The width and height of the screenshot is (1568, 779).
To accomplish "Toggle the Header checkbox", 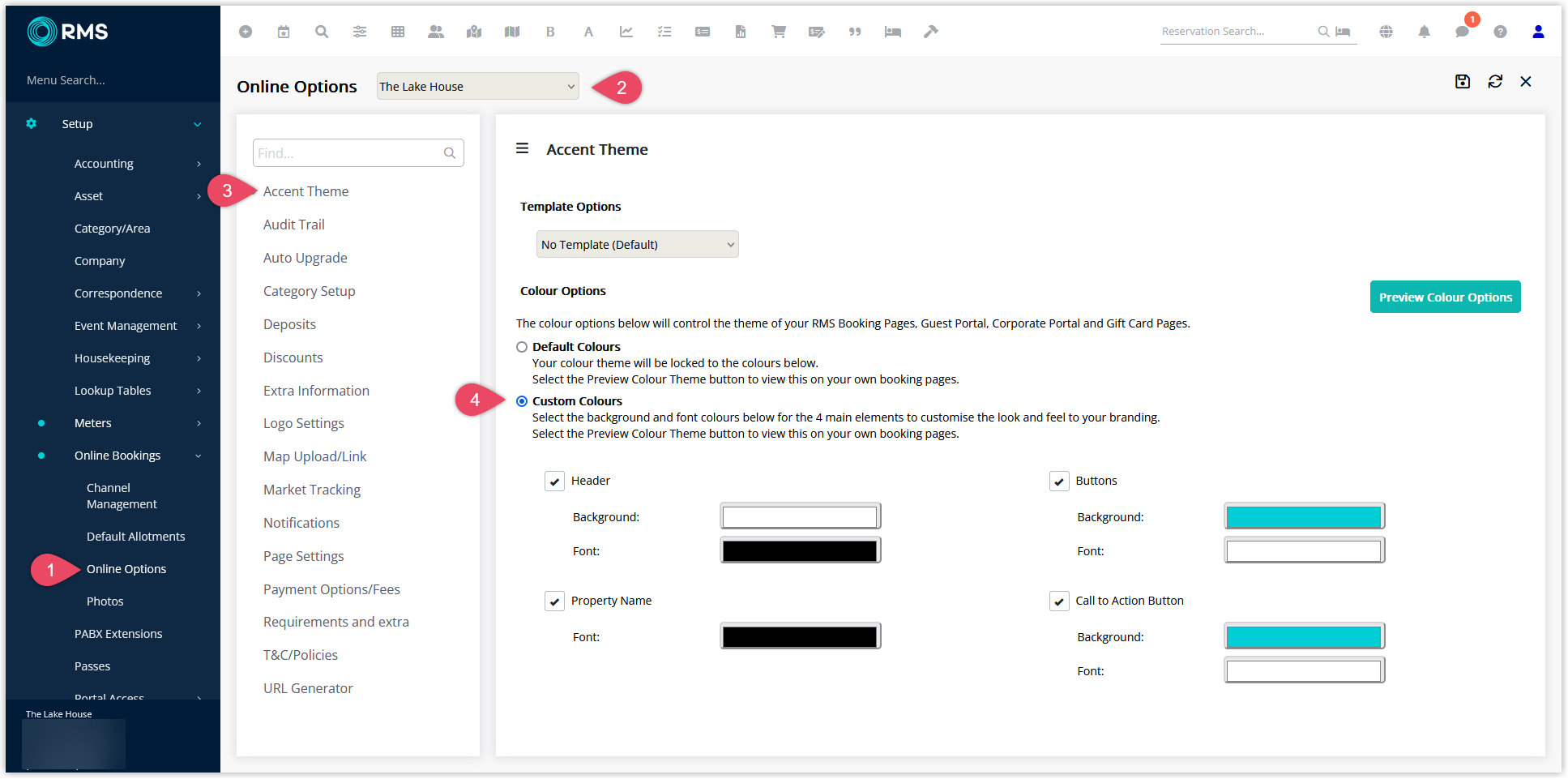I will click(554, 482).
